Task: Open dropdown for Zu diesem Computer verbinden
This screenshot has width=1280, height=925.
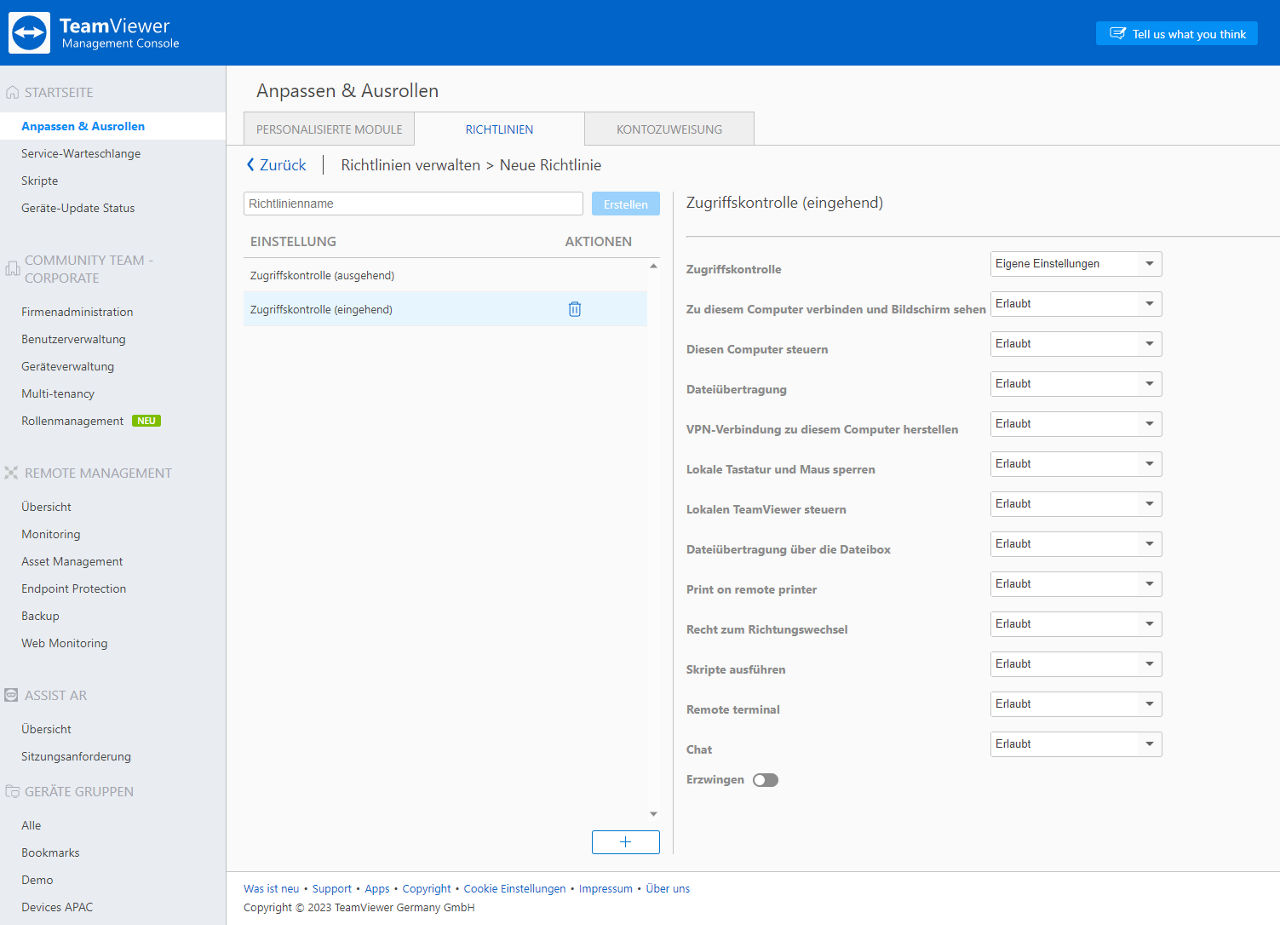Action: (1076, 304)
